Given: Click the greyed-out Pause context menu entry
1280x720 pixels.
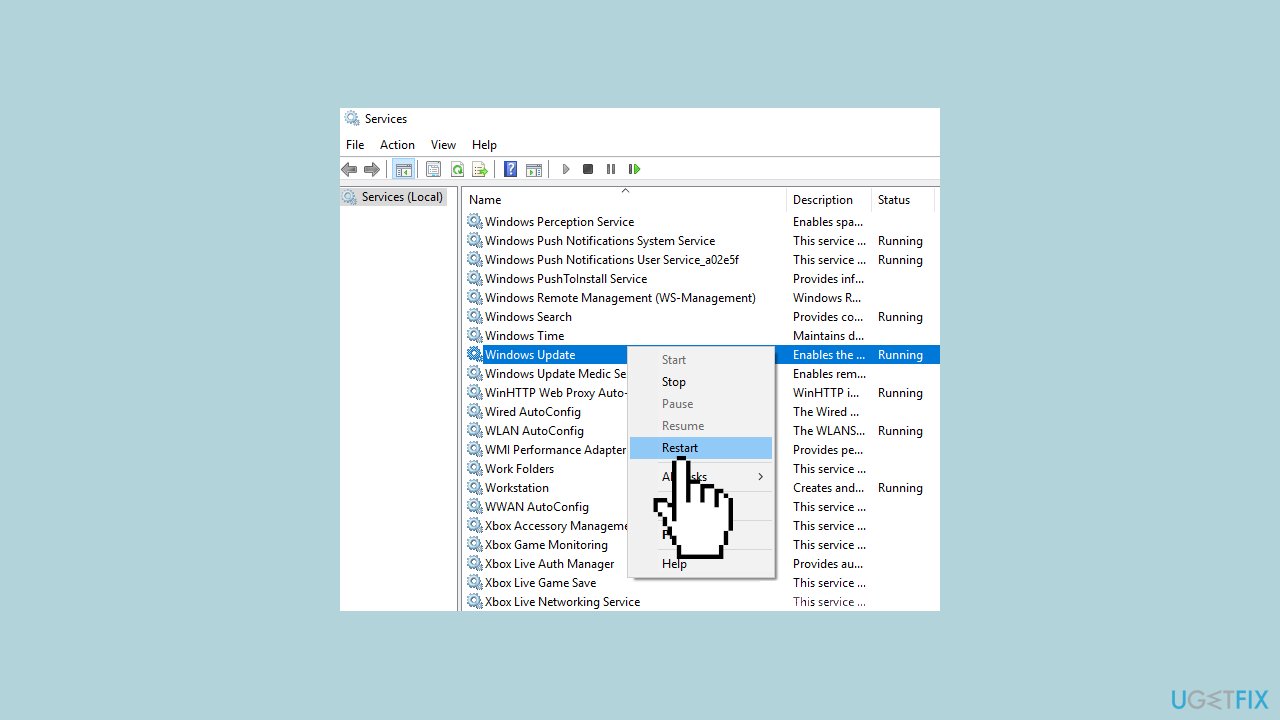Looking at the screenshot, I should pos(701,404).
